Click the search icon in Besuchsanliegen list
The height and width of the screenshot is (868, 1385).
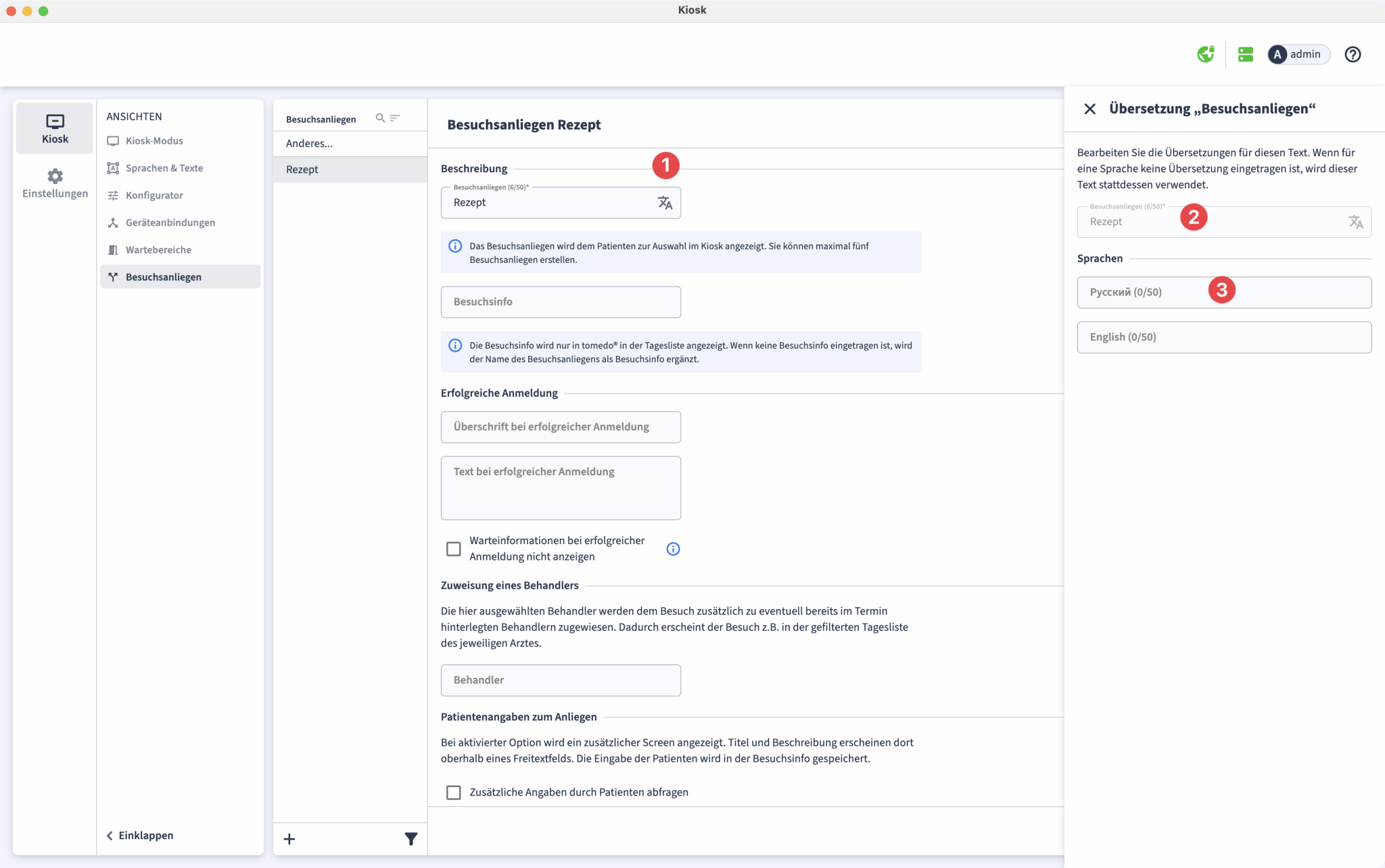[x=381, y=117]
